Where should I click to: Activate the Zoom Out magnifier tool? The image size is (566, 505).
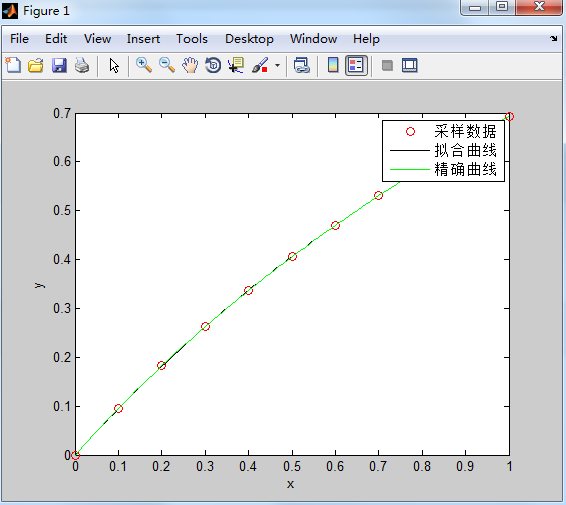[x=167, y=65]
